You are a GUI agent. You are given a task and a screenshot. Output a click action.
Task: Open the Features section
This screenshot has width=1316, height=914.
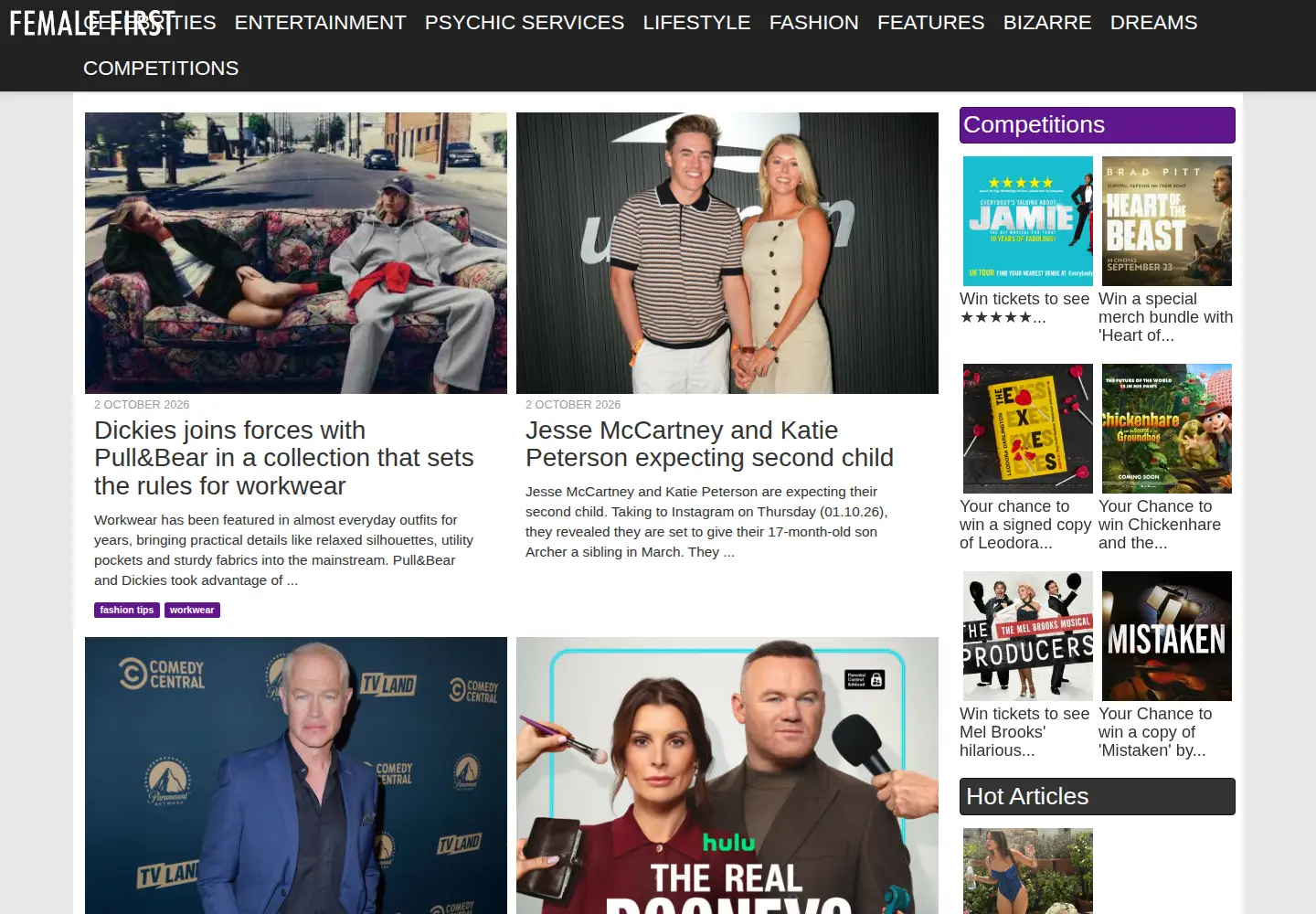tap(931, 23)
